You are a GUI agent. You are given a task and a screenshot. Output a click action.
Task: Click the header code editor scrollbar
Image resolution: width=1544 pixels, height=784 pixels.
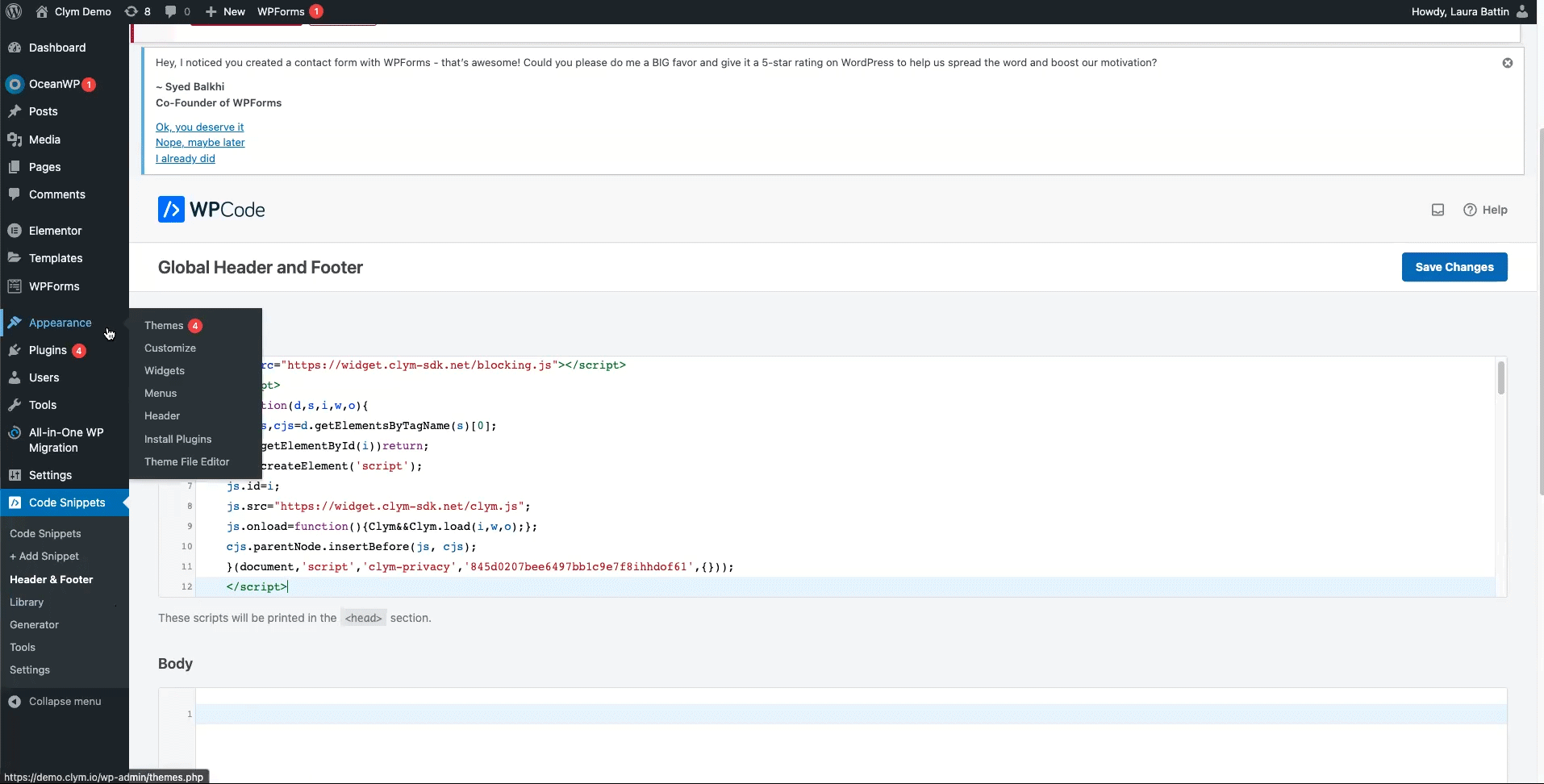1500,378
